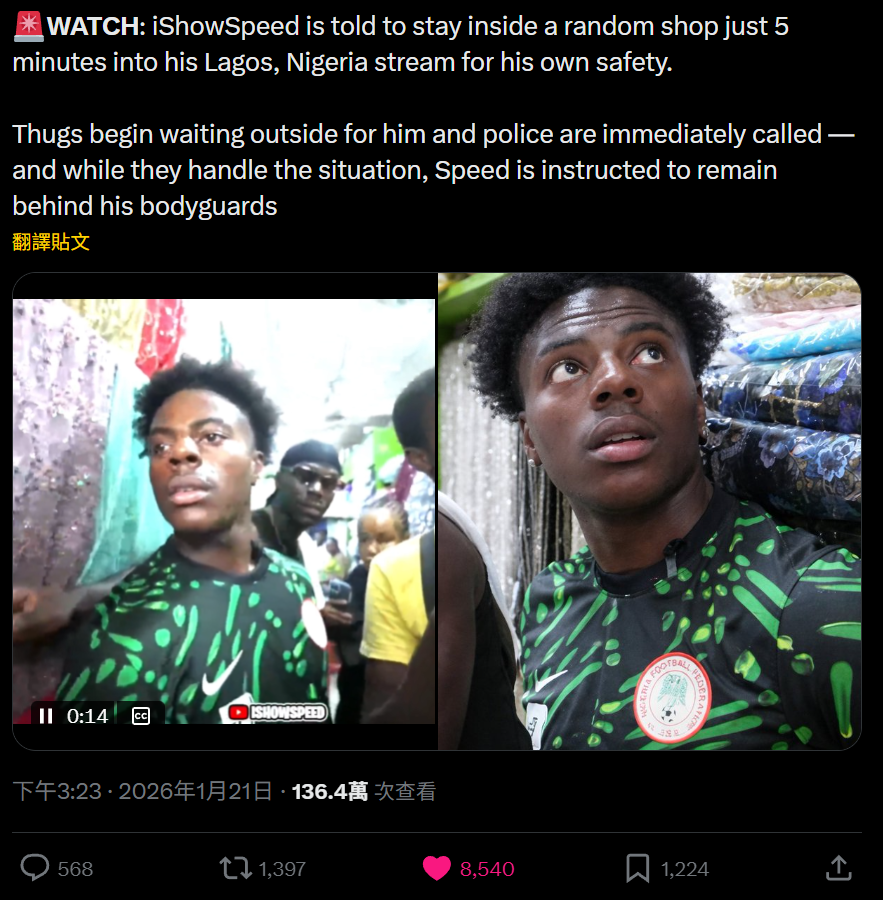Unlike the post using pink heart
Viewport: 883px width, 900px height.
(x=437, y=868)
